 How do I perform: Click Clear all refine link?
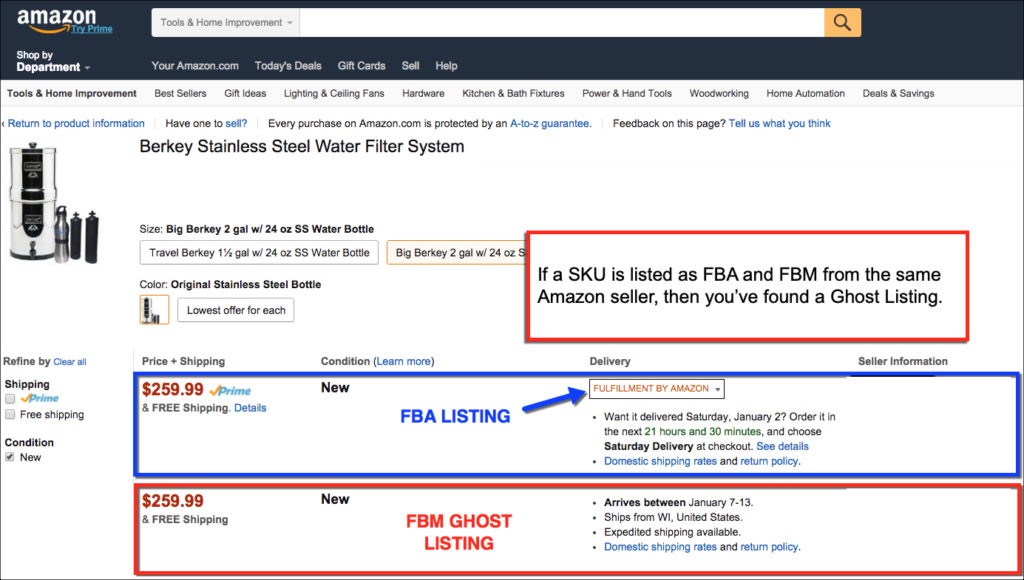pyautogui.click(x=70, y=362)
